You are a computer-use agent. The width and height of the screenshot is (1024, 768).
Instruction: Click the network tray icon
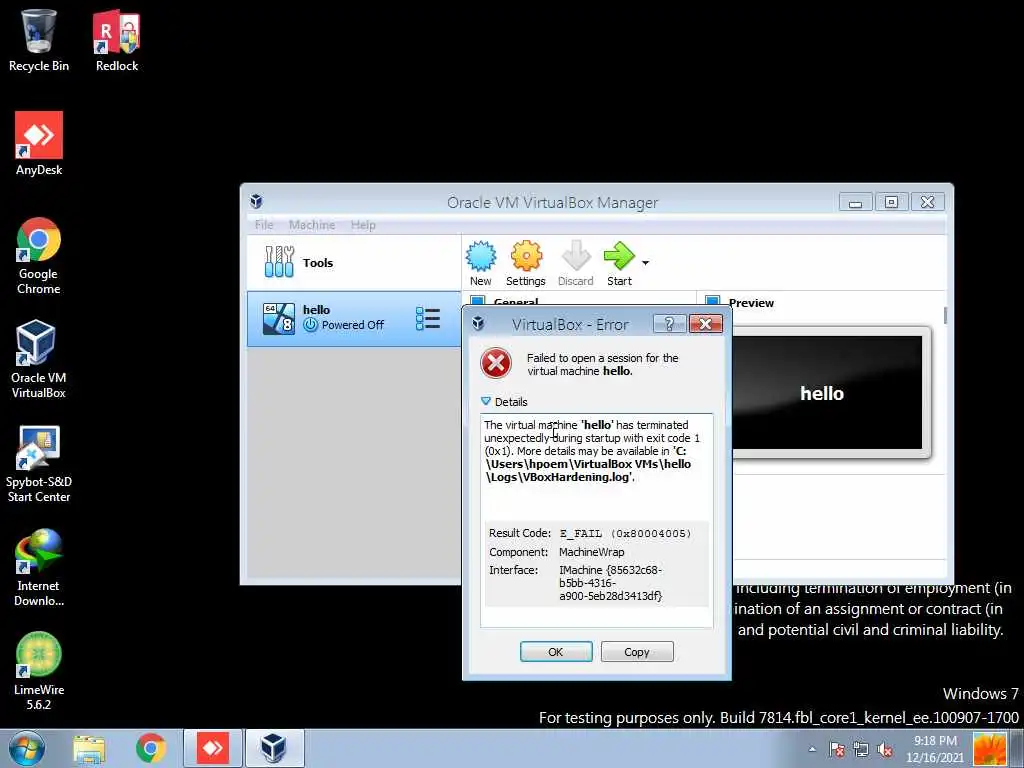861,749
